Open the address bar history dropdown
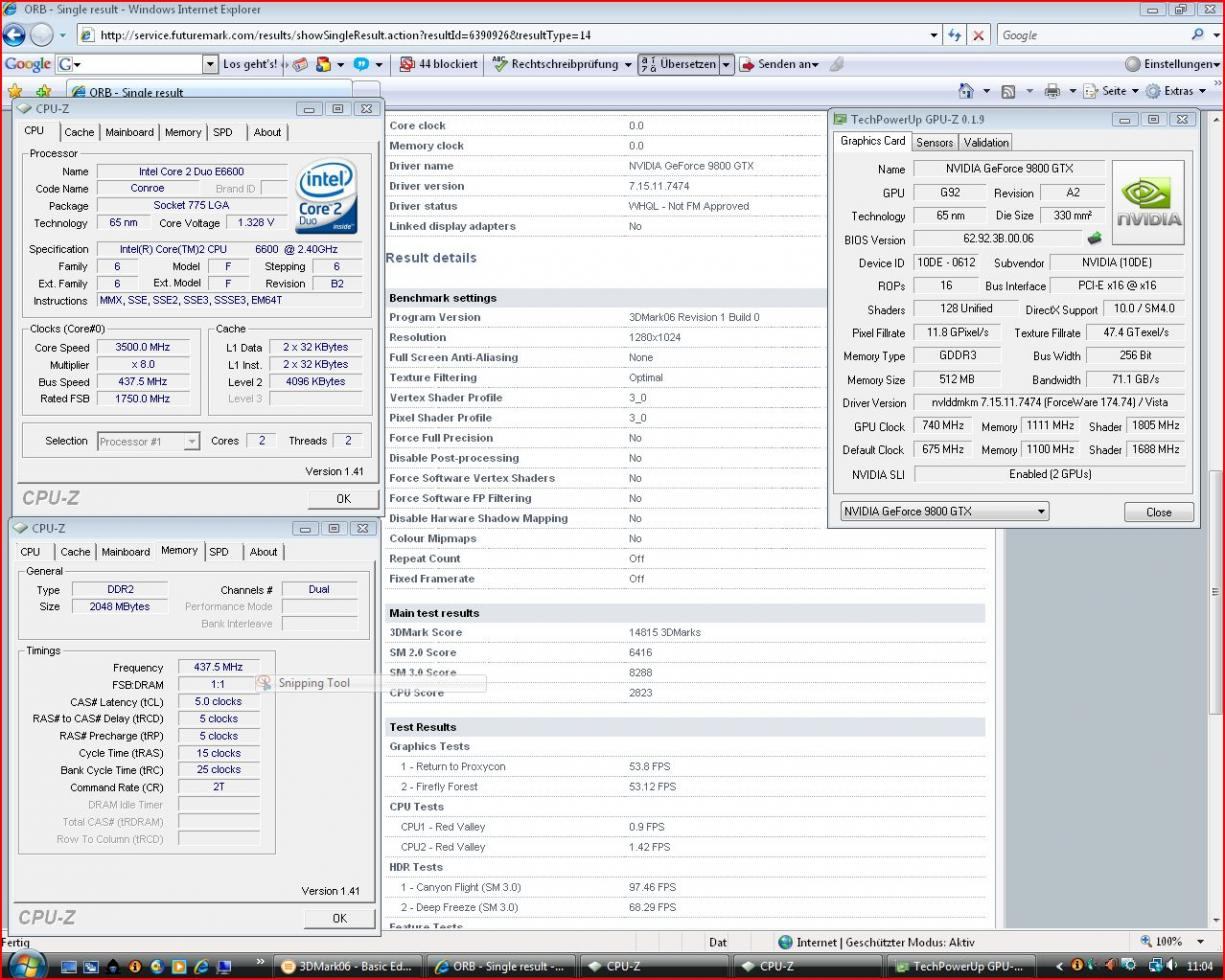1225x980 pixels. pyautogui.click(x=934, y=35)
